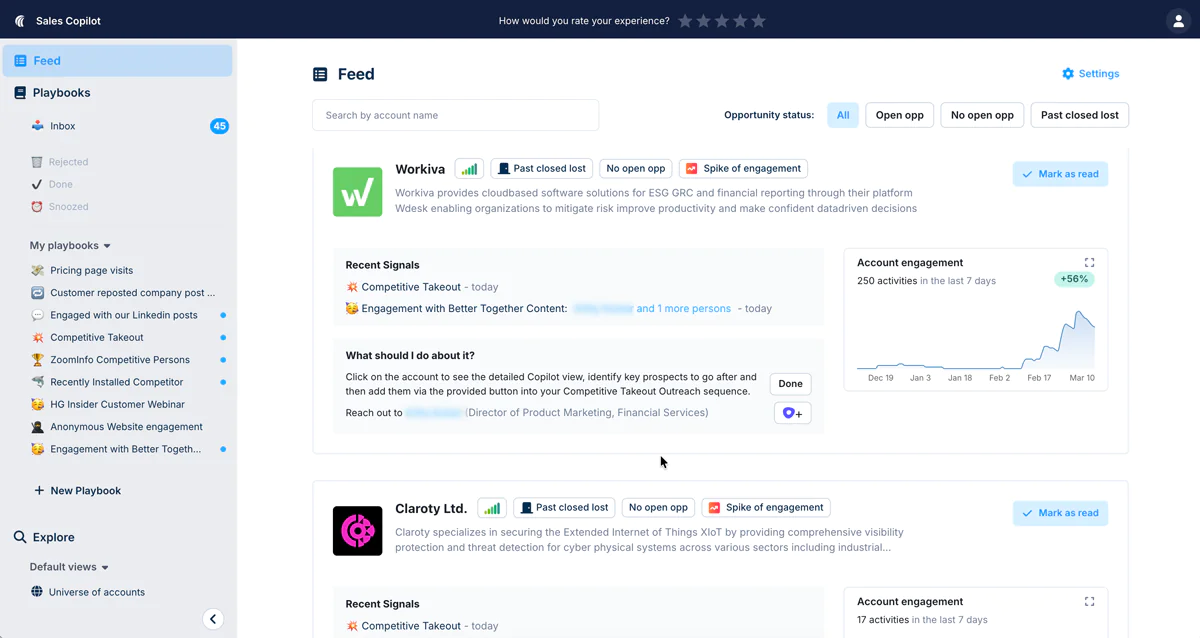The width and height of the screenshot is (1200, 638).
Task: Click the Workiva engagement line chart
Action: pyautogui.click(x=975, y=340)
